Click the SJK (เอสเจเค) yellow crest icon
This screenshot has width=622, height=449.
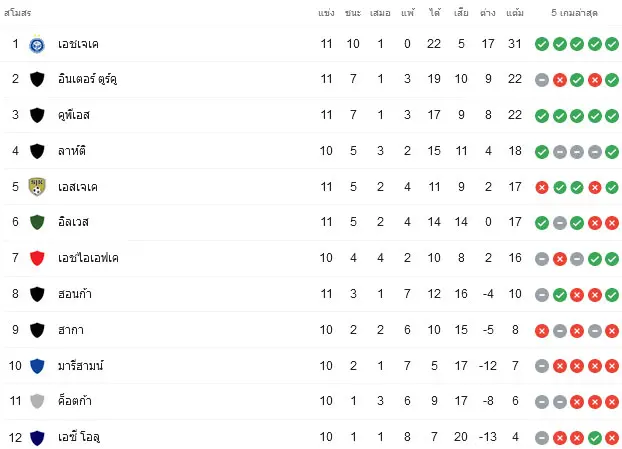click(x=37, y=187)
